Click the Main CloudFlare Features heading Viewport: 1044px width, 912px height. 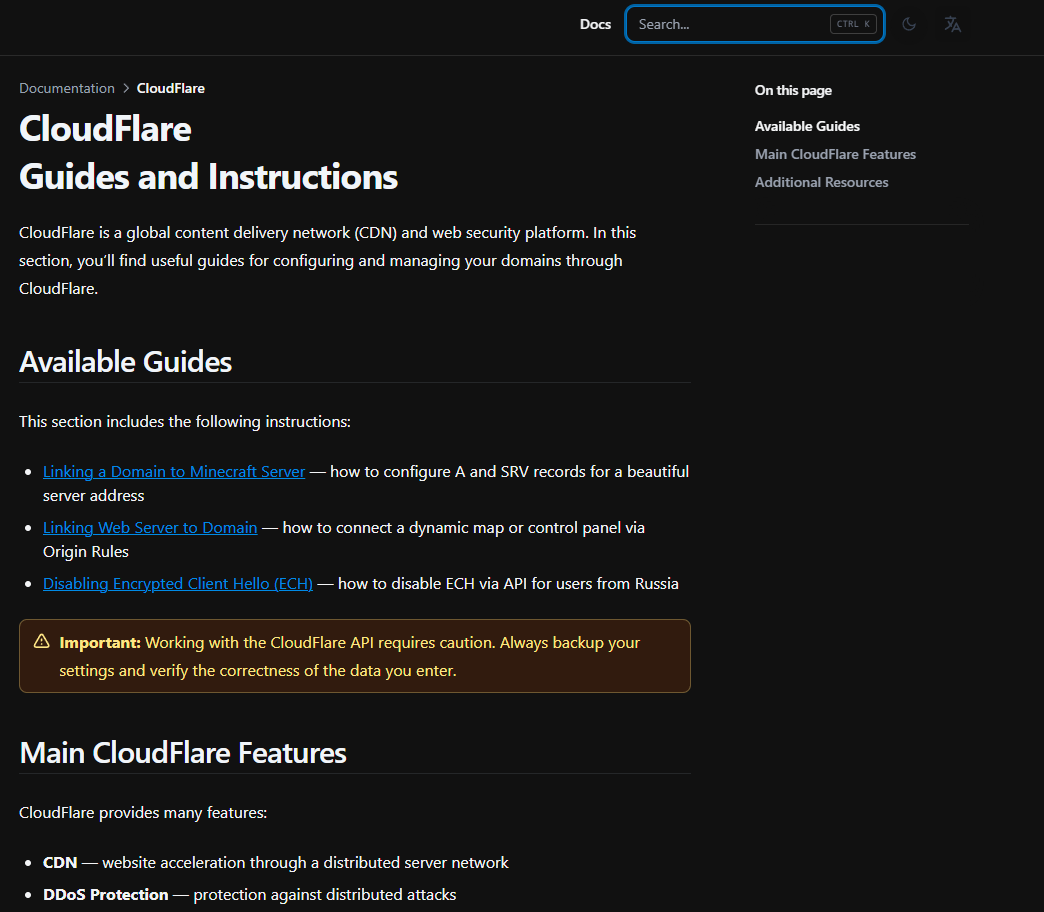[x=183, y=753]
